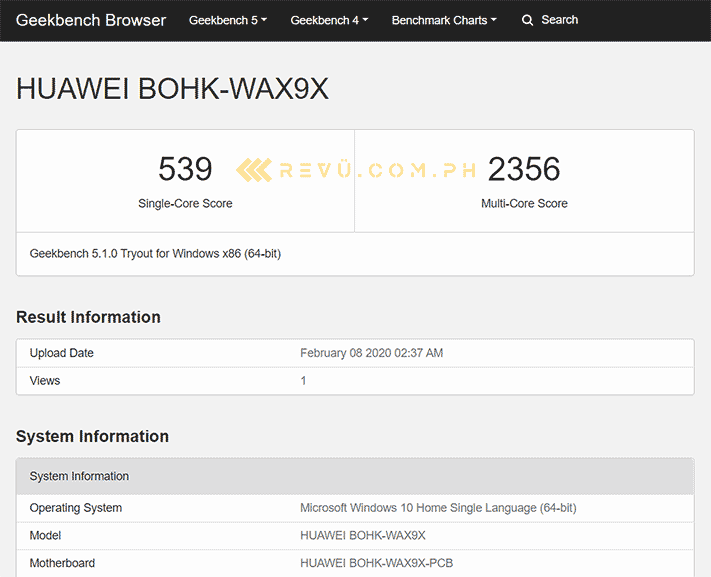Select the HUAWEI BOHK-WAX9X page title
This screenshot has height=577, width=711.
(x=172, y=88)
